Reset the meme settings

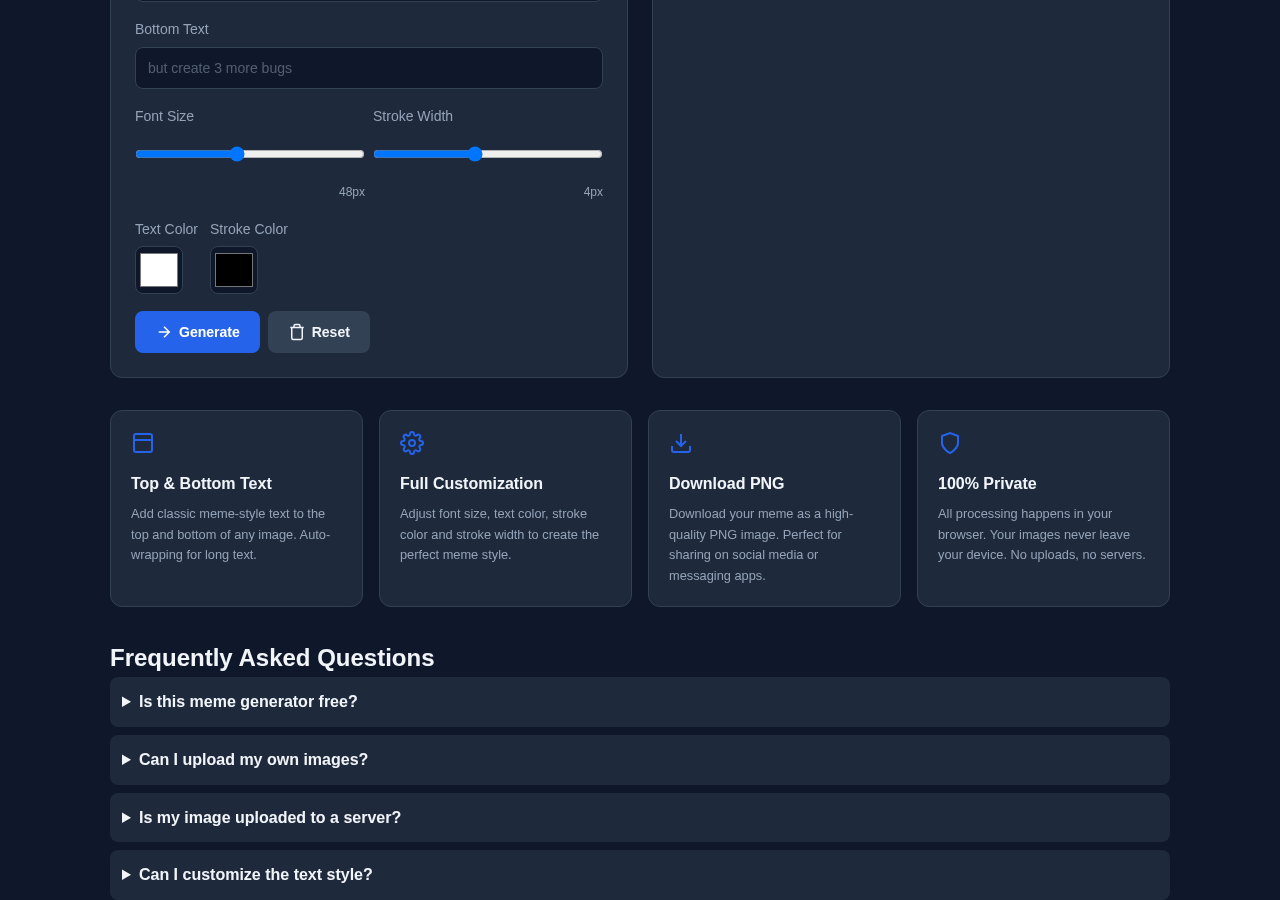coord(319,332)
